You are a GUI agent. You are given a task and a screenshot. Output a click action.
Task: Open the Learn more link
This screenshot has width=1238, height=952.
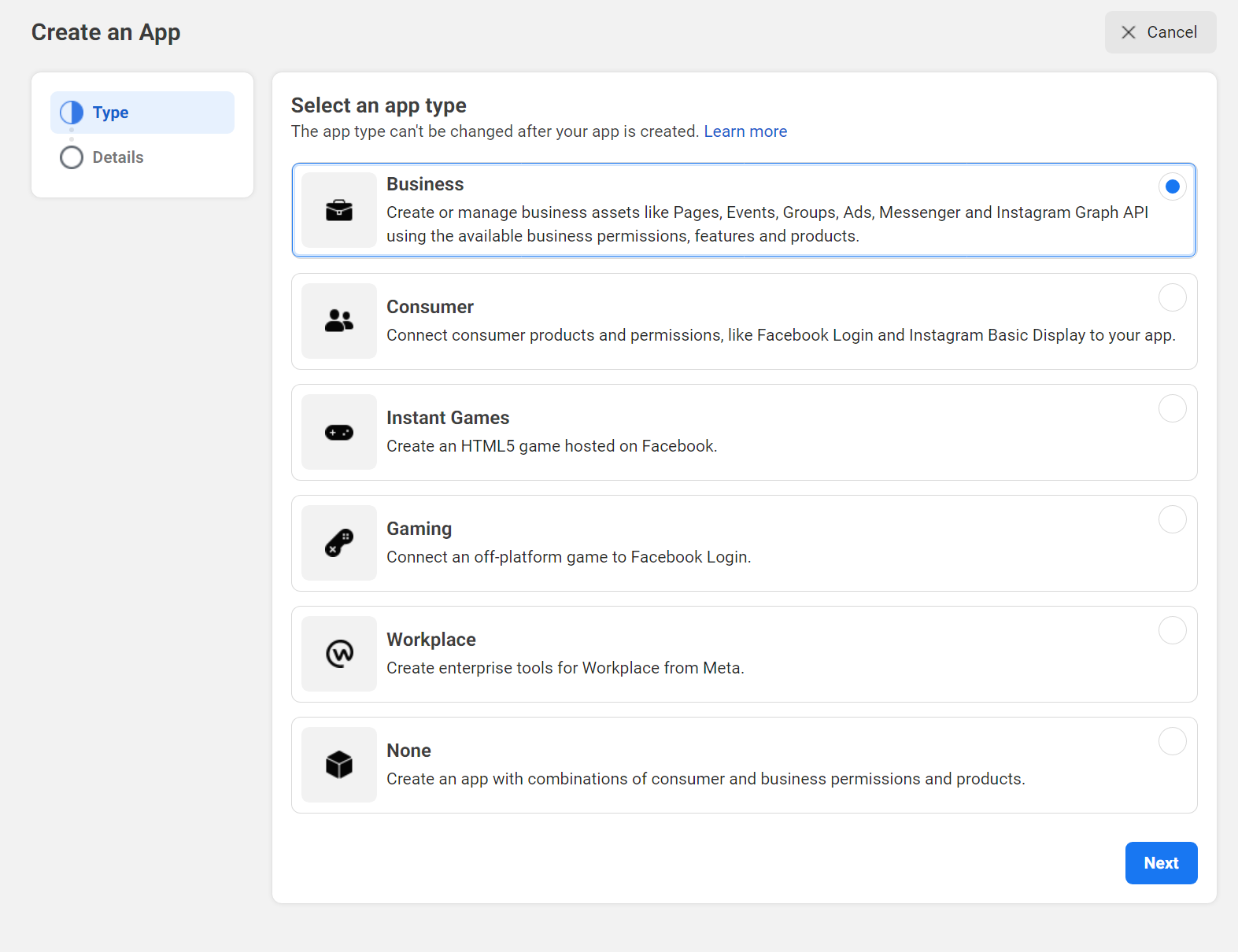[x=745, y=131]
